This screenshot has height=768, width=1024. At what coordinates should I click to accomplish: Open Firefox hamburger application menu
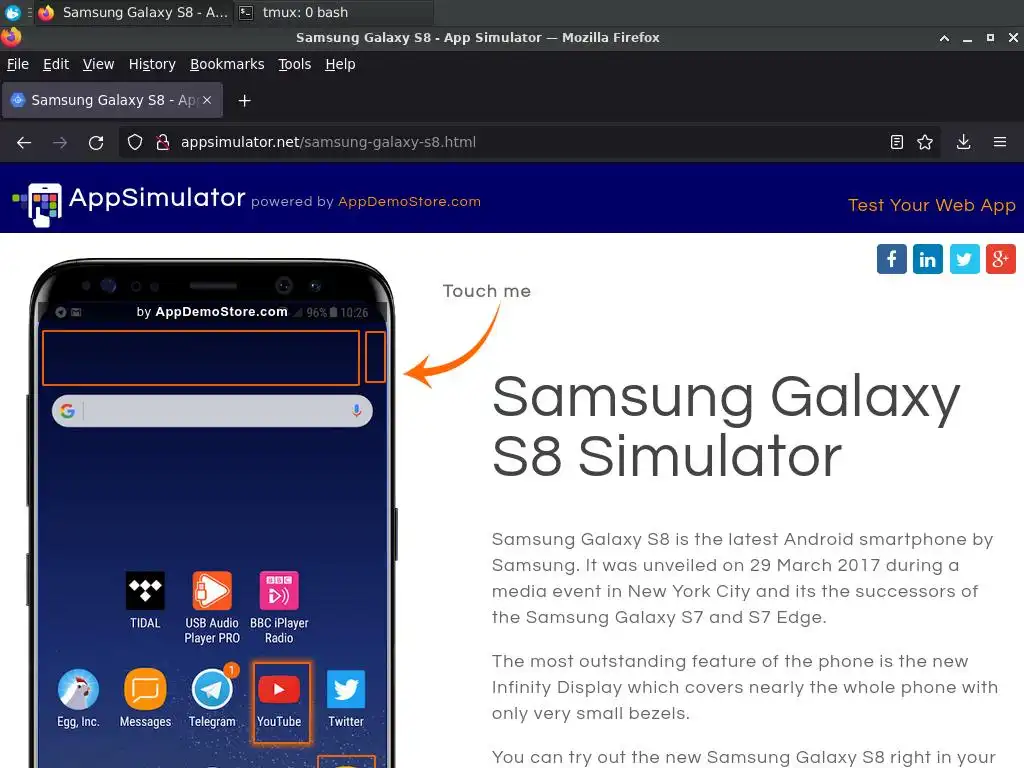tap(1000, 142)
